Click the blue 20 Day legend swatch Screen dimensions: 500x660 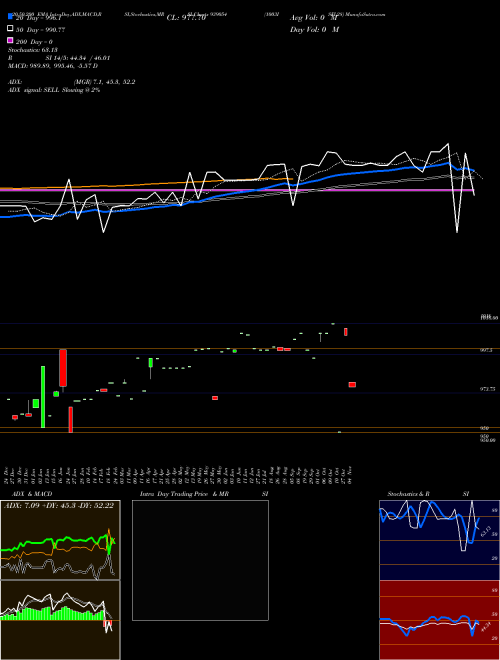point(10,17)
